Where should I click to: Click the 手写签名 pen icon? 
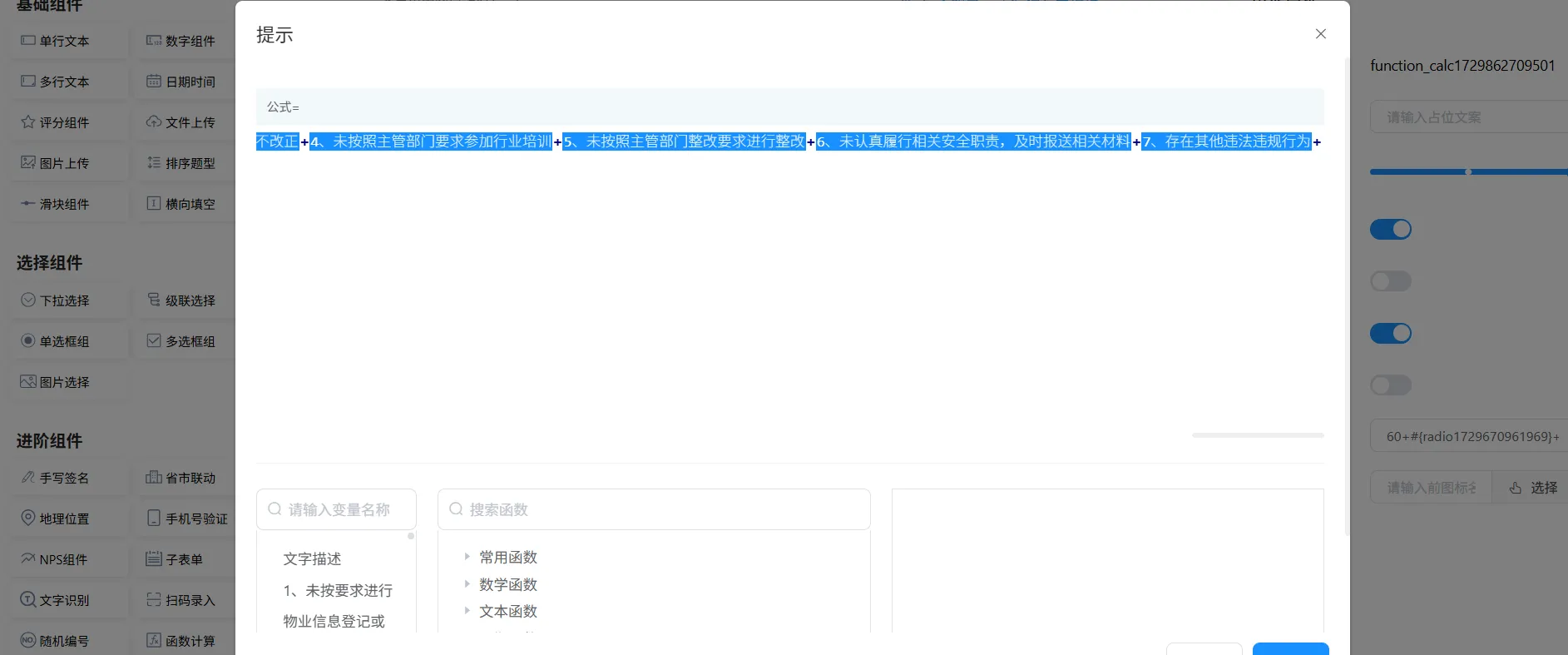click(x=28, y=478)
